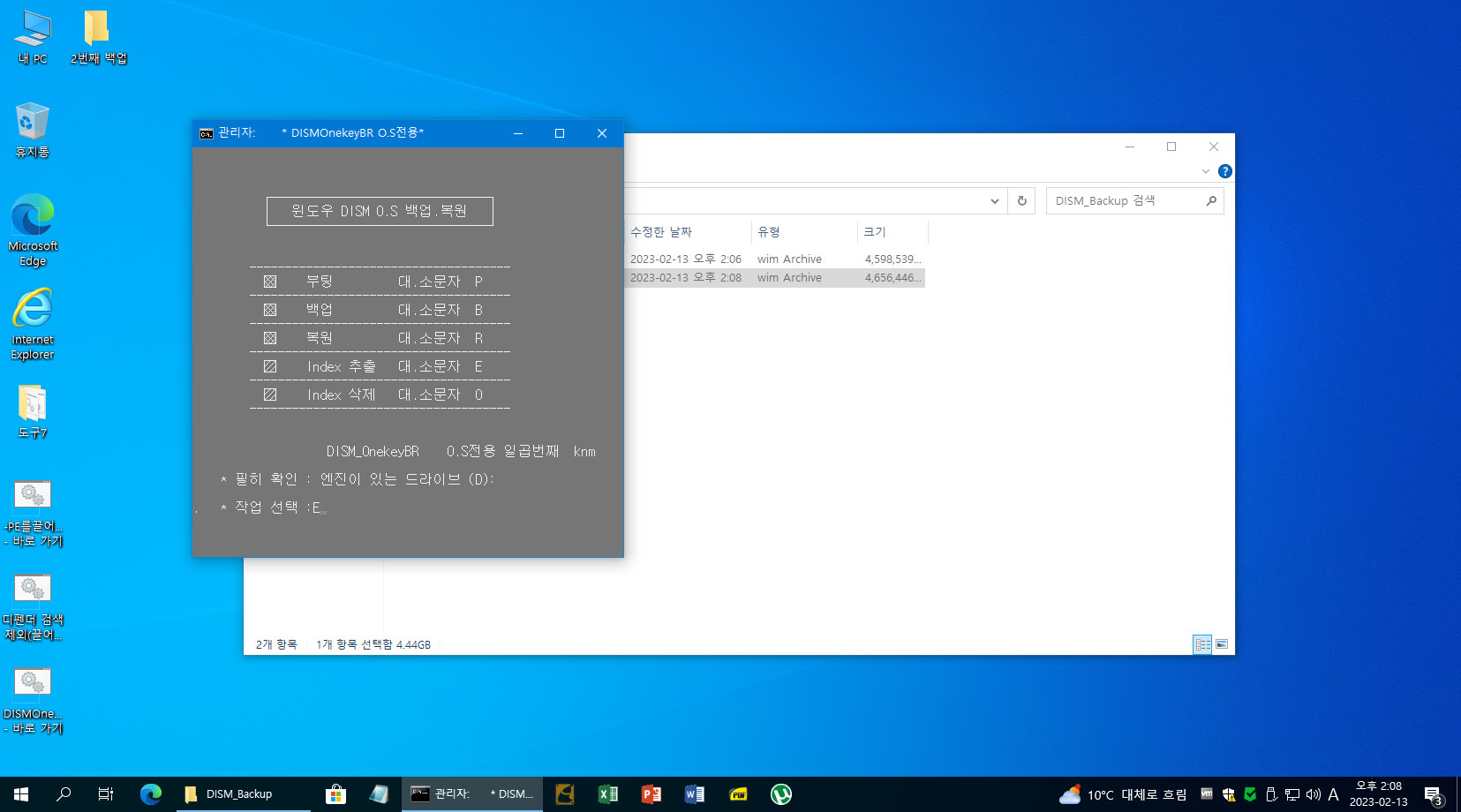Open the 2번째 백업 folder on desktop
The height and width of the screenshot is (812, 1461).
(x=98, y=37)
